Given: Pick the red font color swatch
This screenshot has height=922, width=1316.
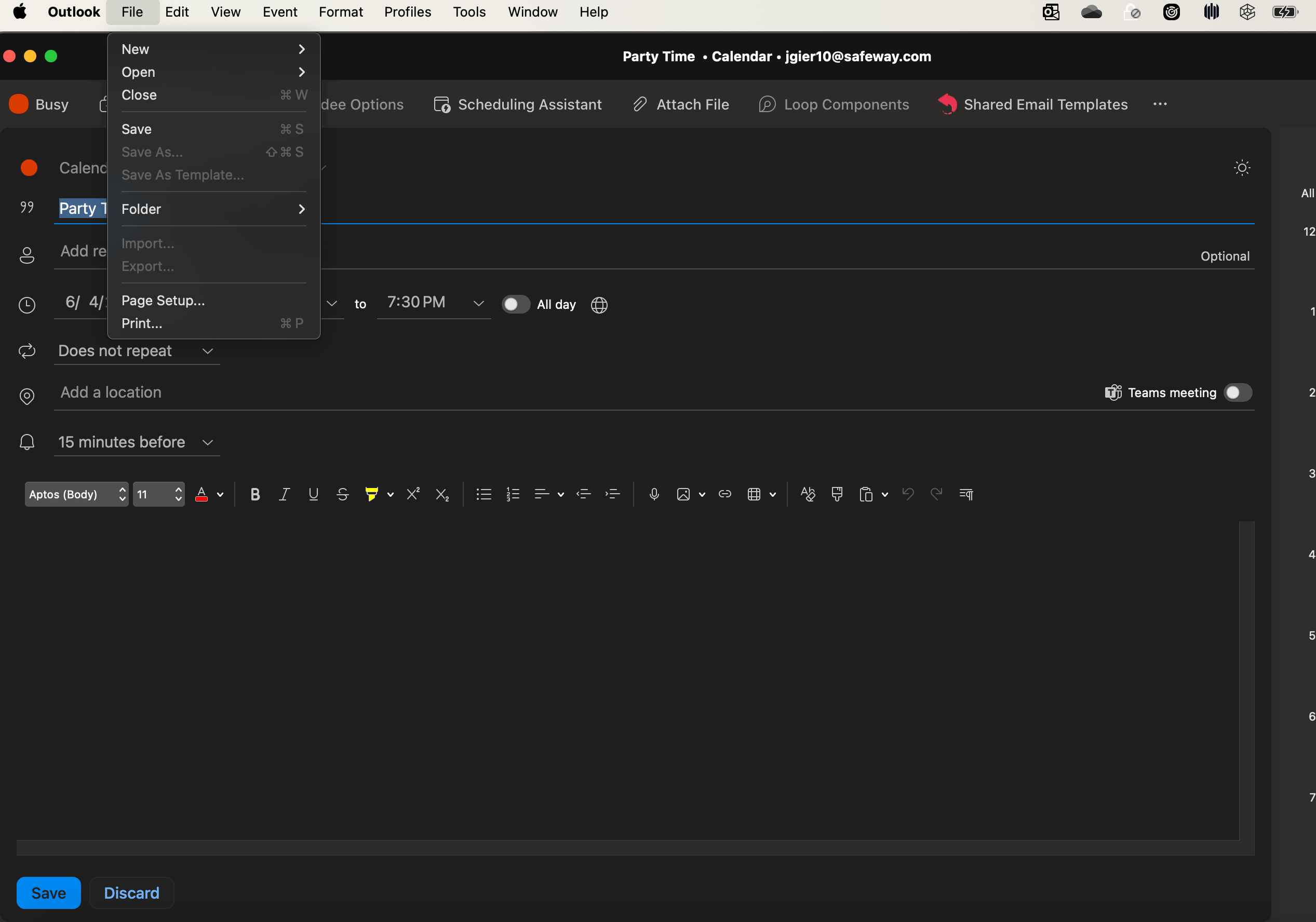Looking at the screenshot, I should click(x=201, y=494).
